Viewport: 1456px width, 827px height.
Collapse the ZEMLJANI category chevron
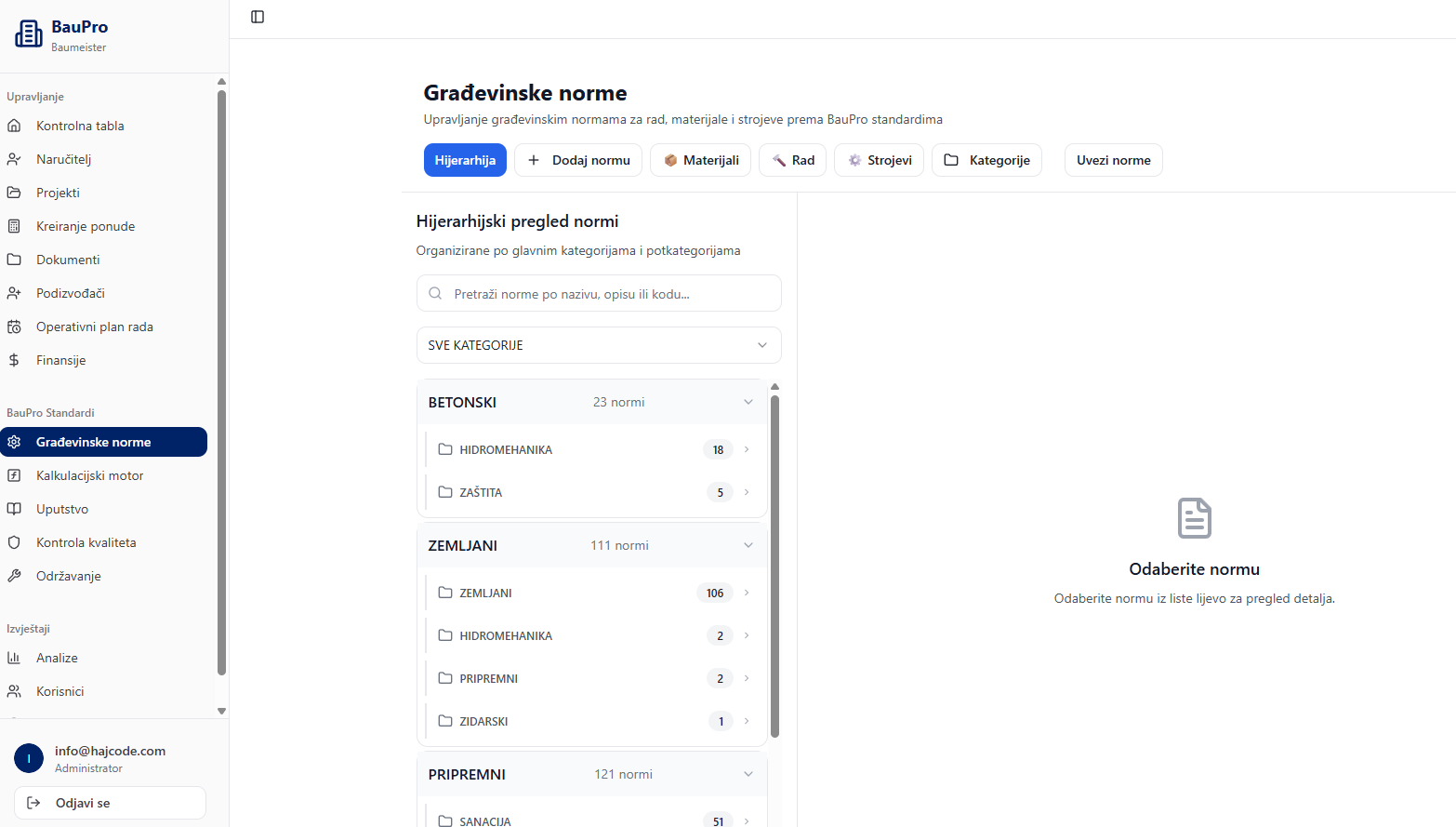click(748, 545)
